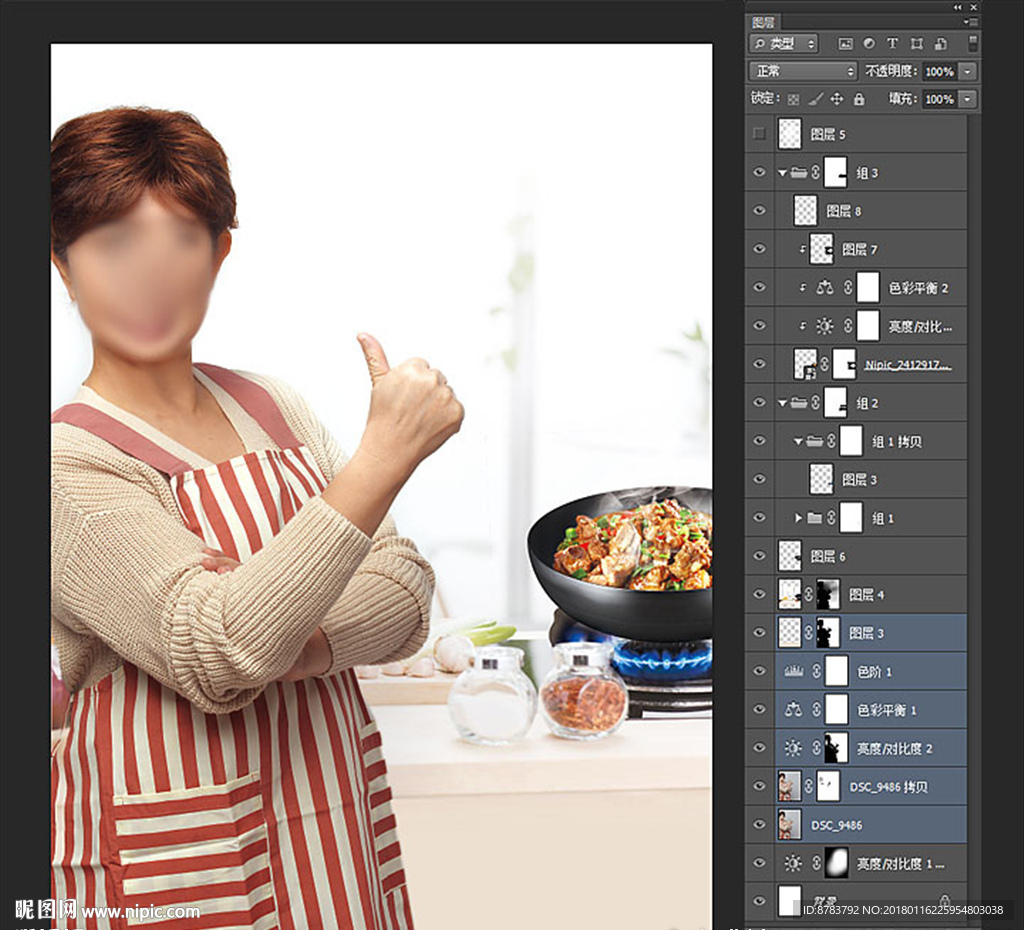Image resolution: width=1024 pixels, height=930 pixels.
Task: Click mask link icon of DSC_9486 拷贝
Action: click(808, 786)
